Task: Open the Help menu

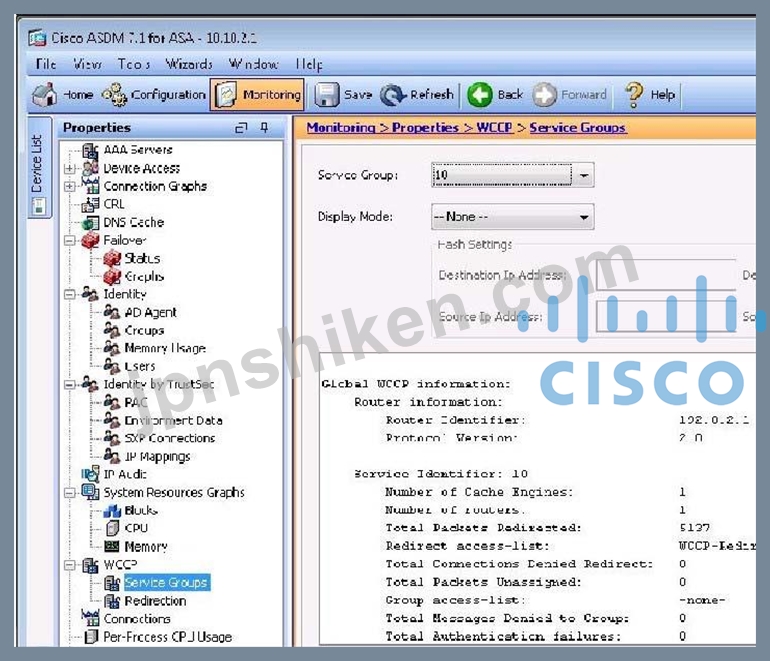Action: [309, 64]
